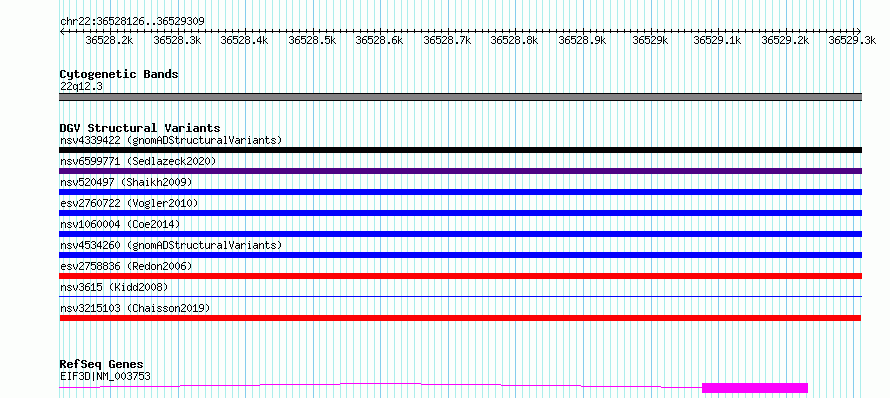The width and height of the screenshot is (890, 398).
Task: Click ruler position 36528.6k
Action: (x=379, y=40)
